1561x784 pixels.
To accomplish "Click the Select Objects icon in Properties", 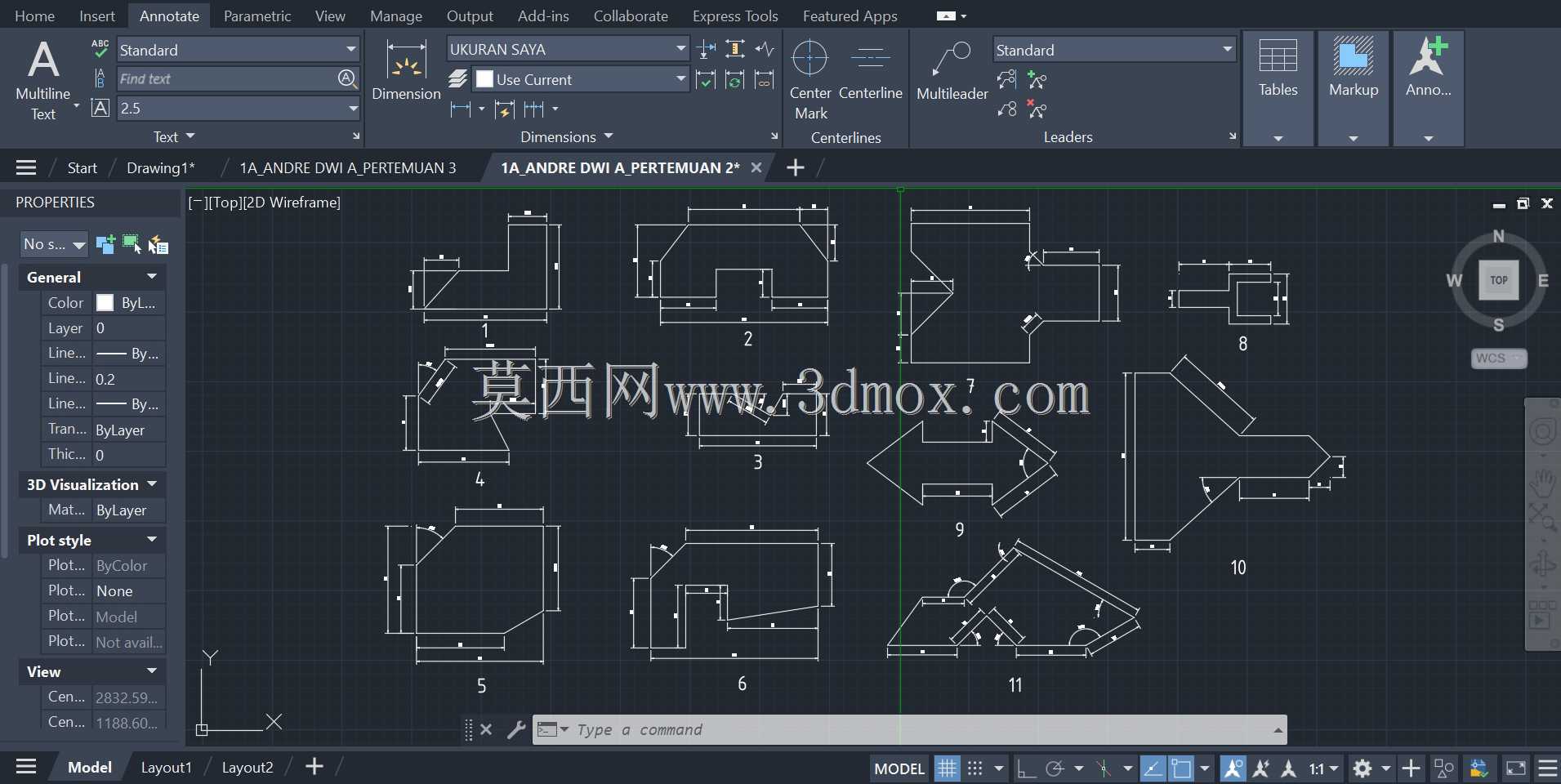I will (x=132, y=243).
